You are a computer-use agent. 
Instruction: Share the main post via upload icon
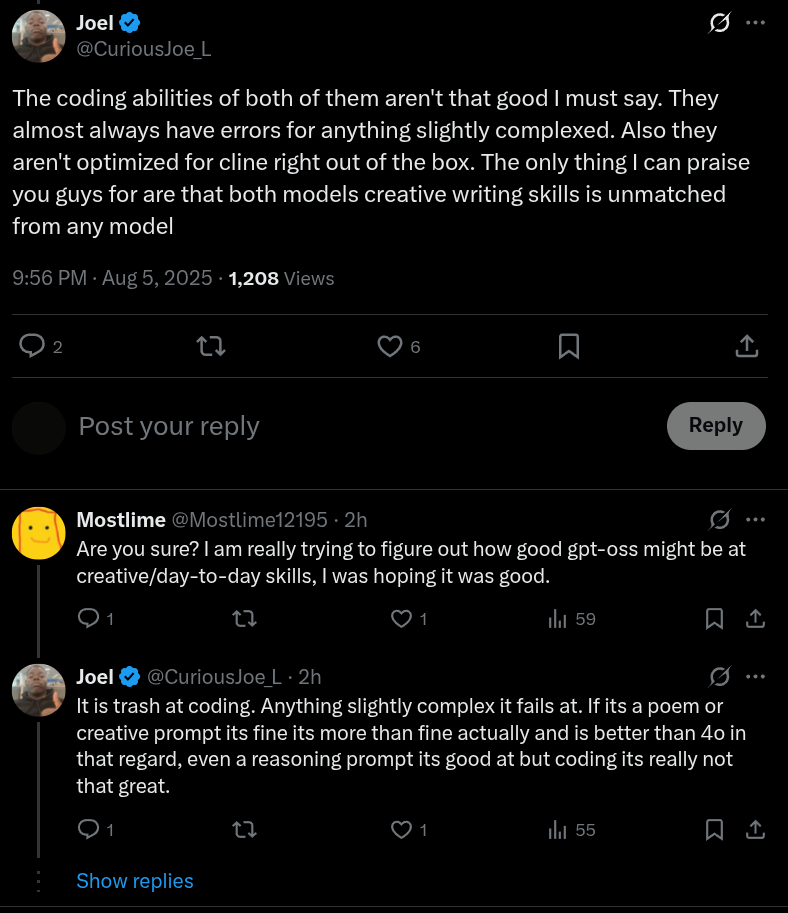[746, 346]
